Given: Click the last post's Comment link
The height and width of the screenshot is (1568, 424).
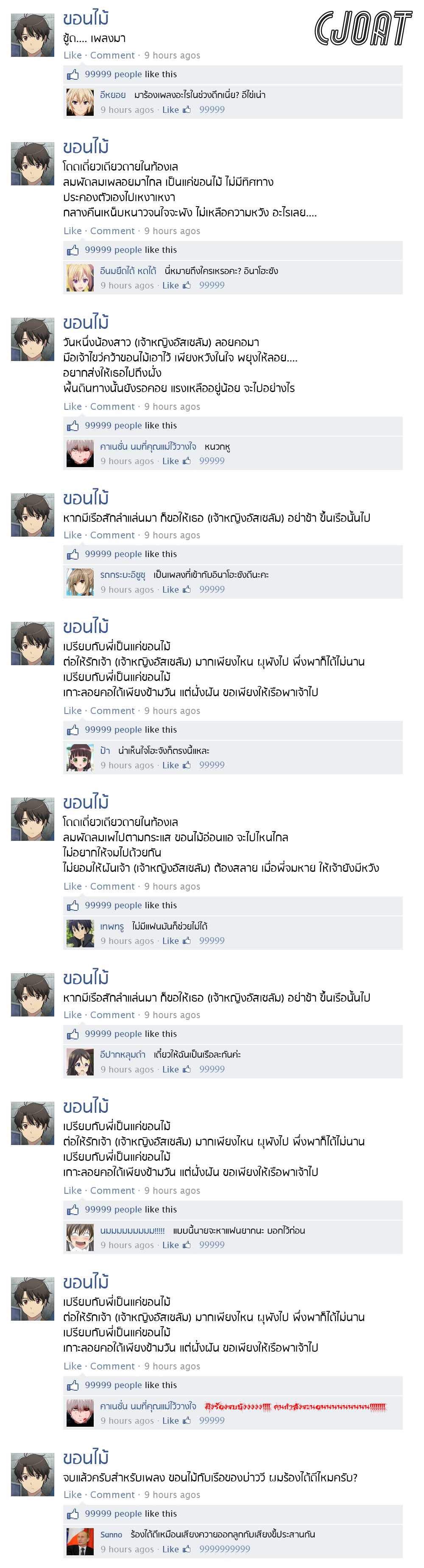Looking at the screenshot, I should [112, 1495].
